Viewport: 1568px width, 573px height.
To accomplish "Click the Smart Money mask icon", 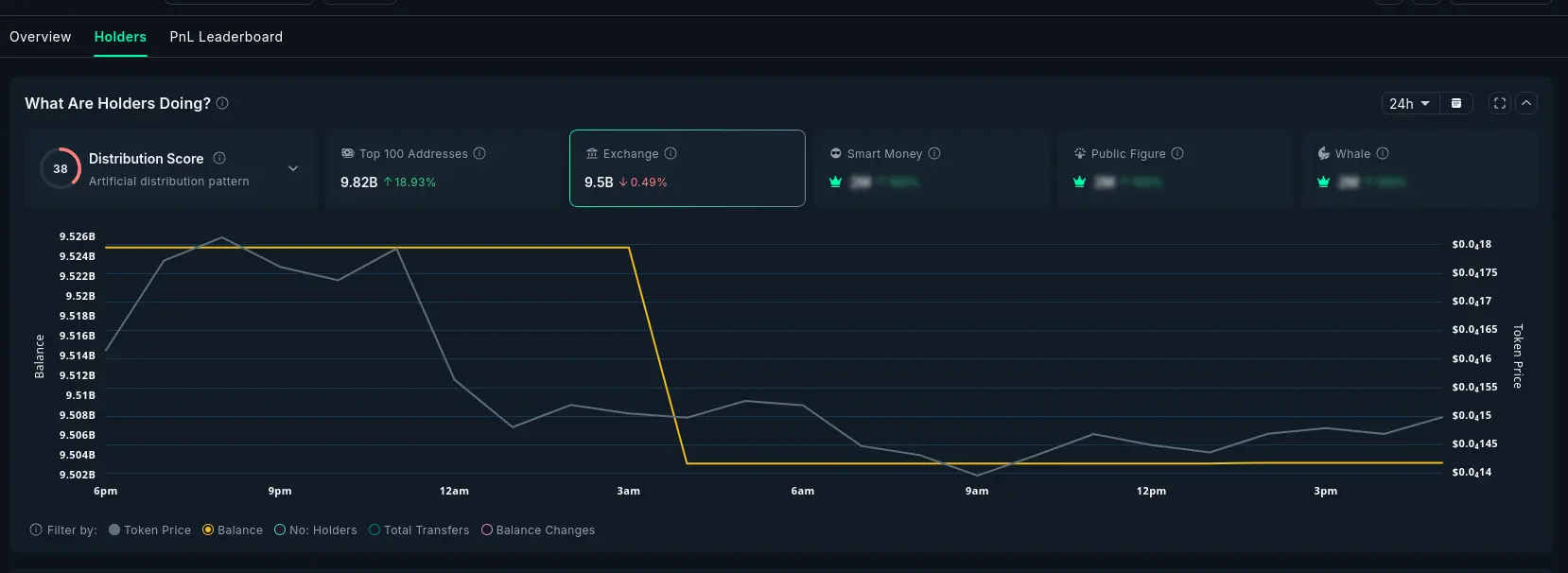I will click(836, 153).
